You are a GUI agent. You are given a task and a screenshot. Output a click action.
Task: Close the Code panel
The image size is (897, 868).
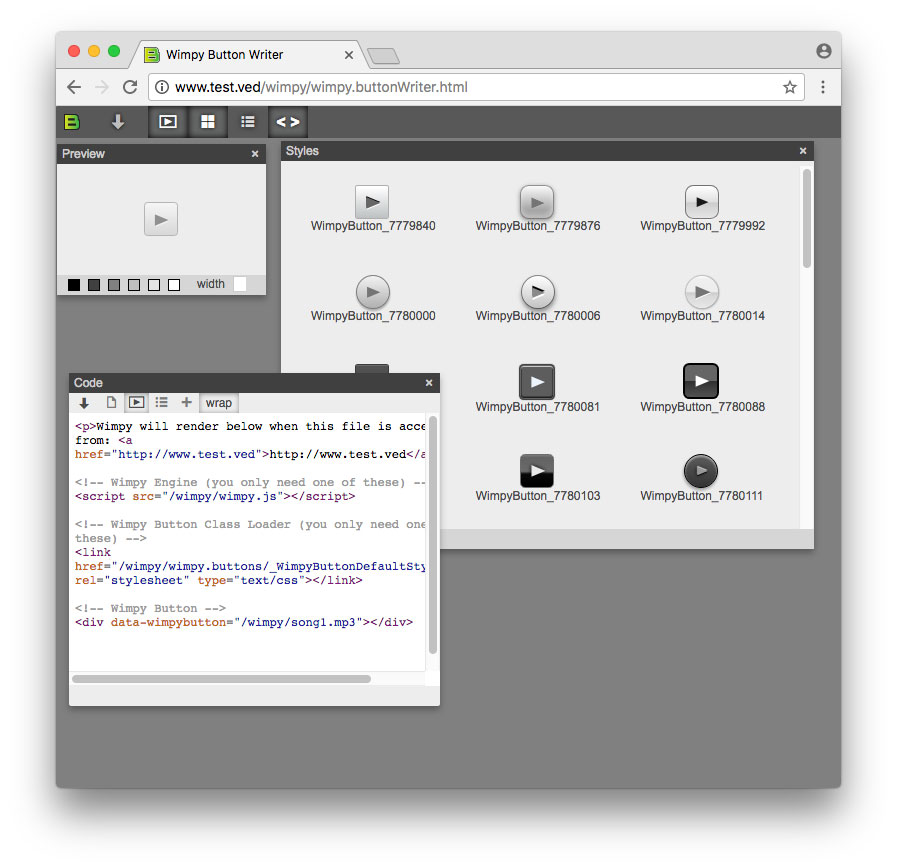tap(429, 383)
